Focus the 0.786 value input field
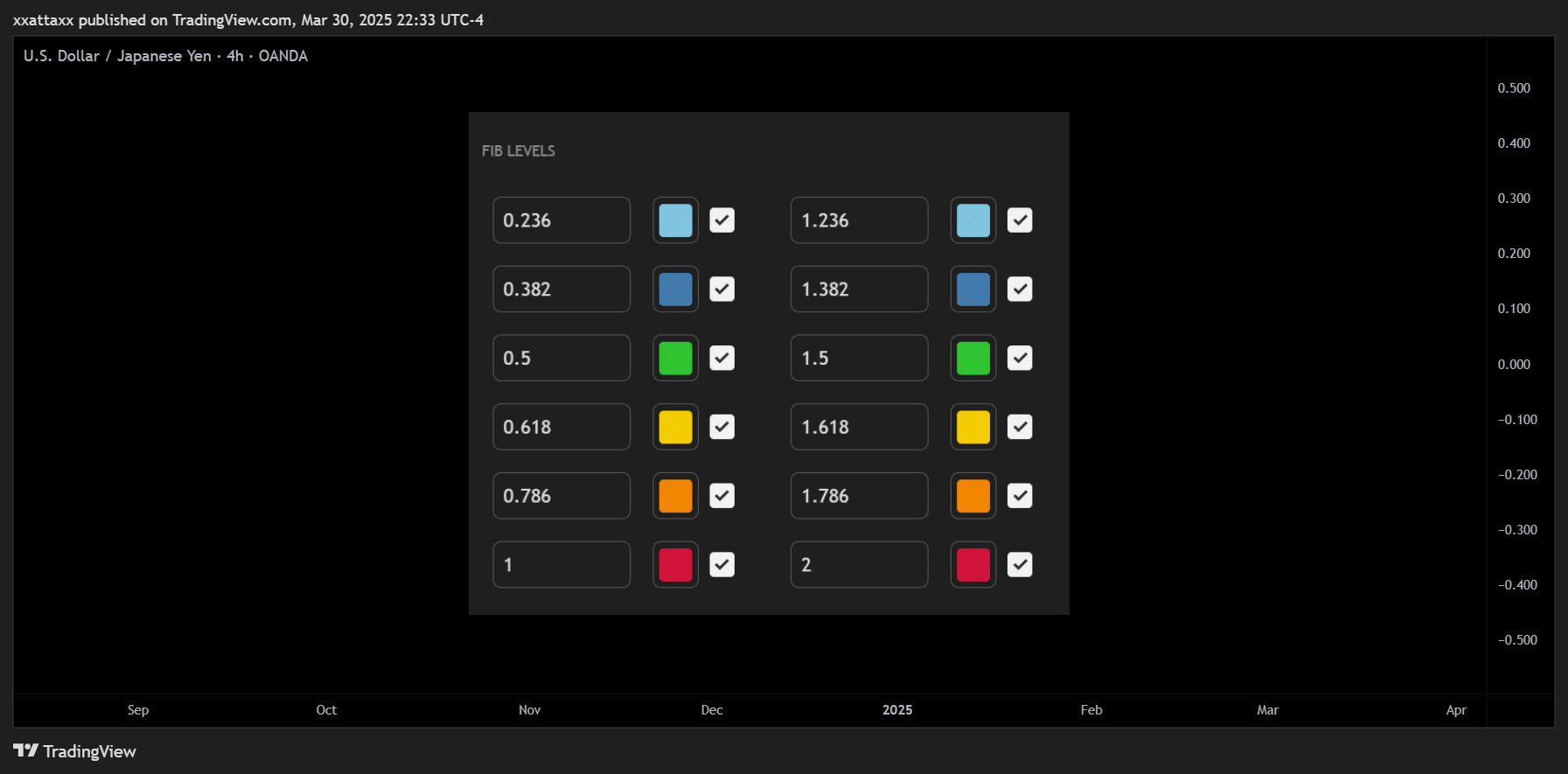The image size is (1568, 774). [x=561, y=496]
